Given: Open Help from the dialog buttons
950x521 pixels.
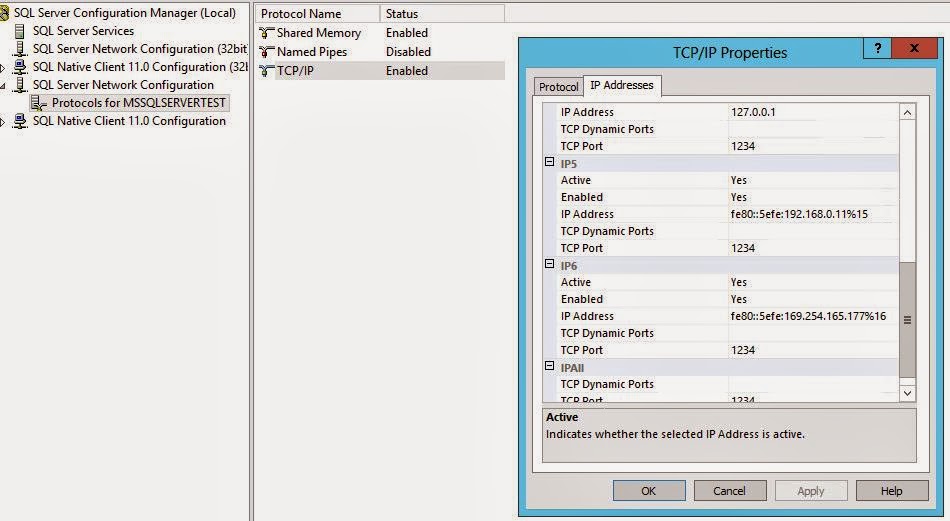Looking at the screenshot, I should [x=892, y=491].
